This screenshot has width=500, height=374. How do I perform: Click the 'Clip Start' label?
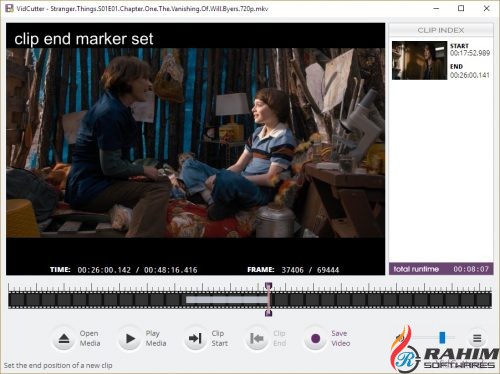point(220,338)
